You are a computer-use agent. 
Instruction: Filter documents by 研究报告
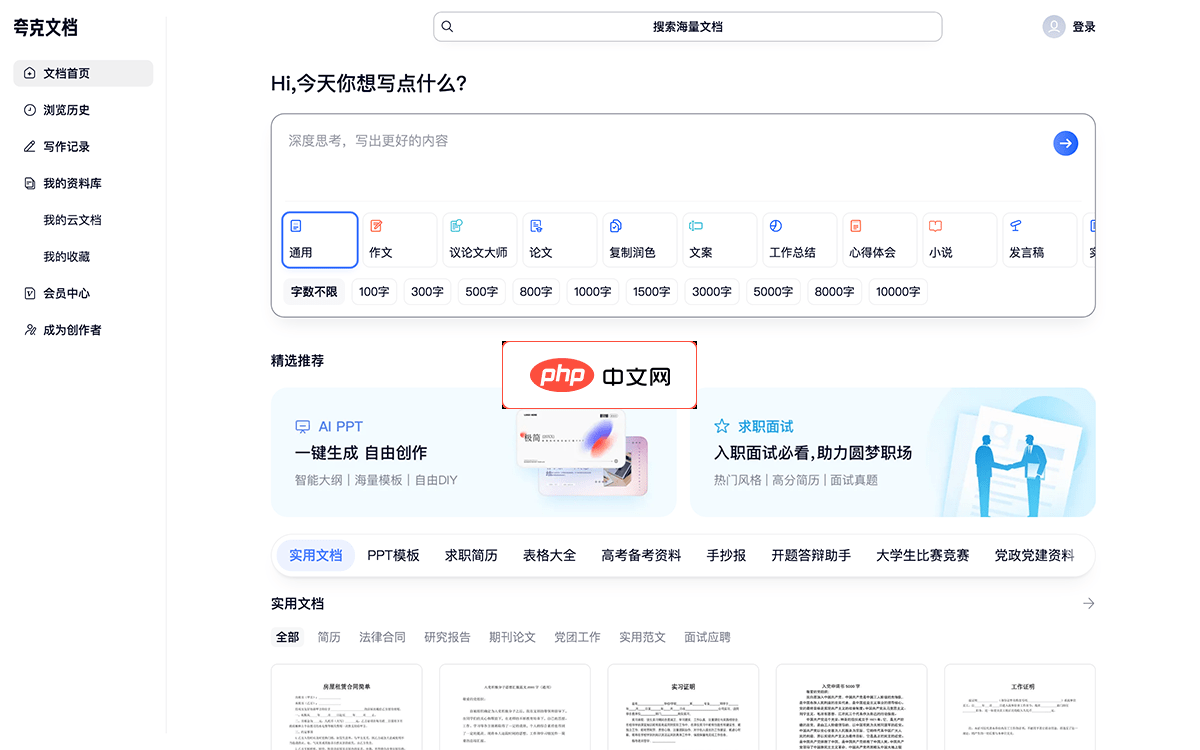[x=447, y=637]
